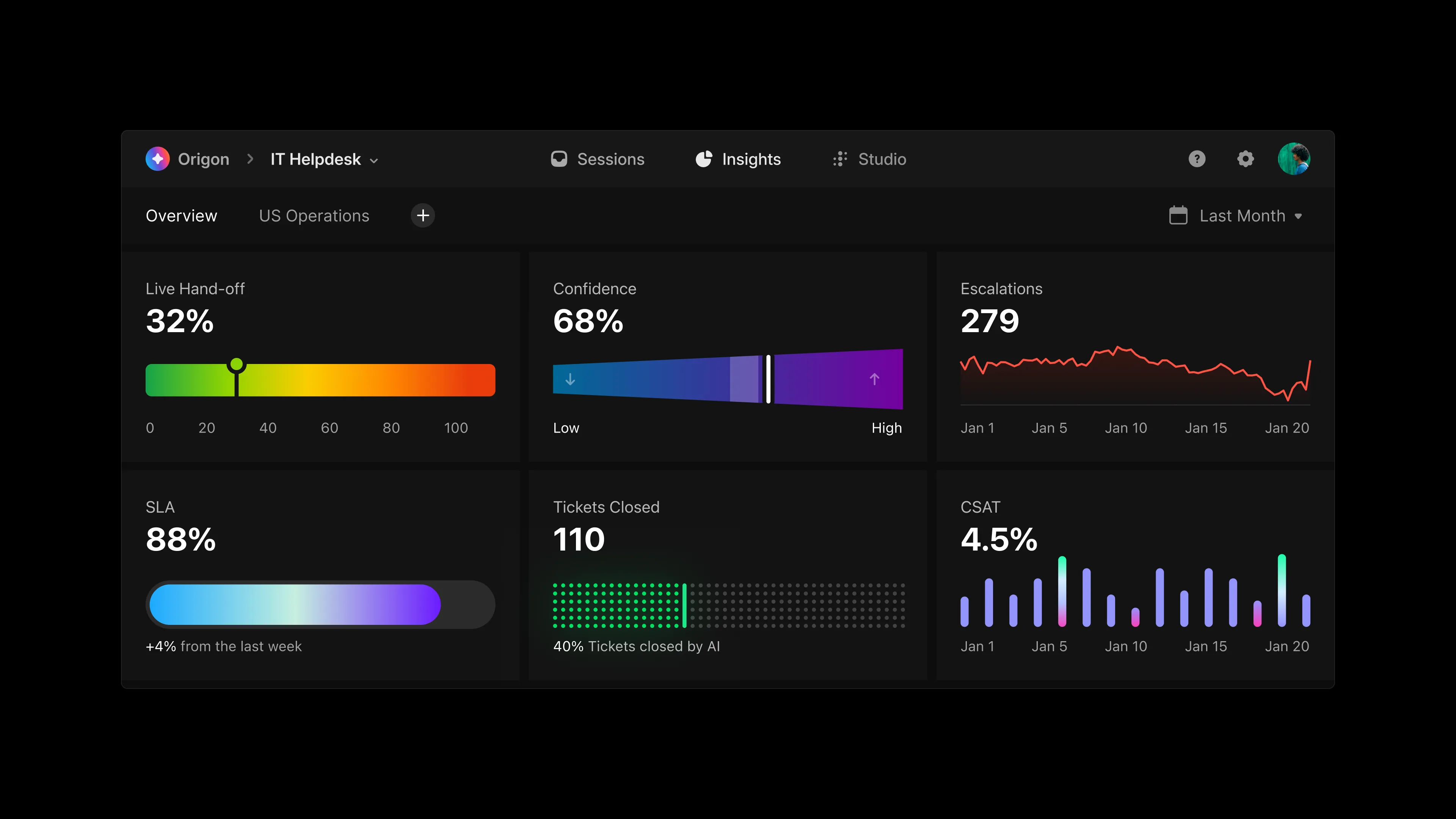Viewport: 1456px width, 819px height.
Task: Open the Origon home logo
Action: pyautogui.click(x=157, y=159)
